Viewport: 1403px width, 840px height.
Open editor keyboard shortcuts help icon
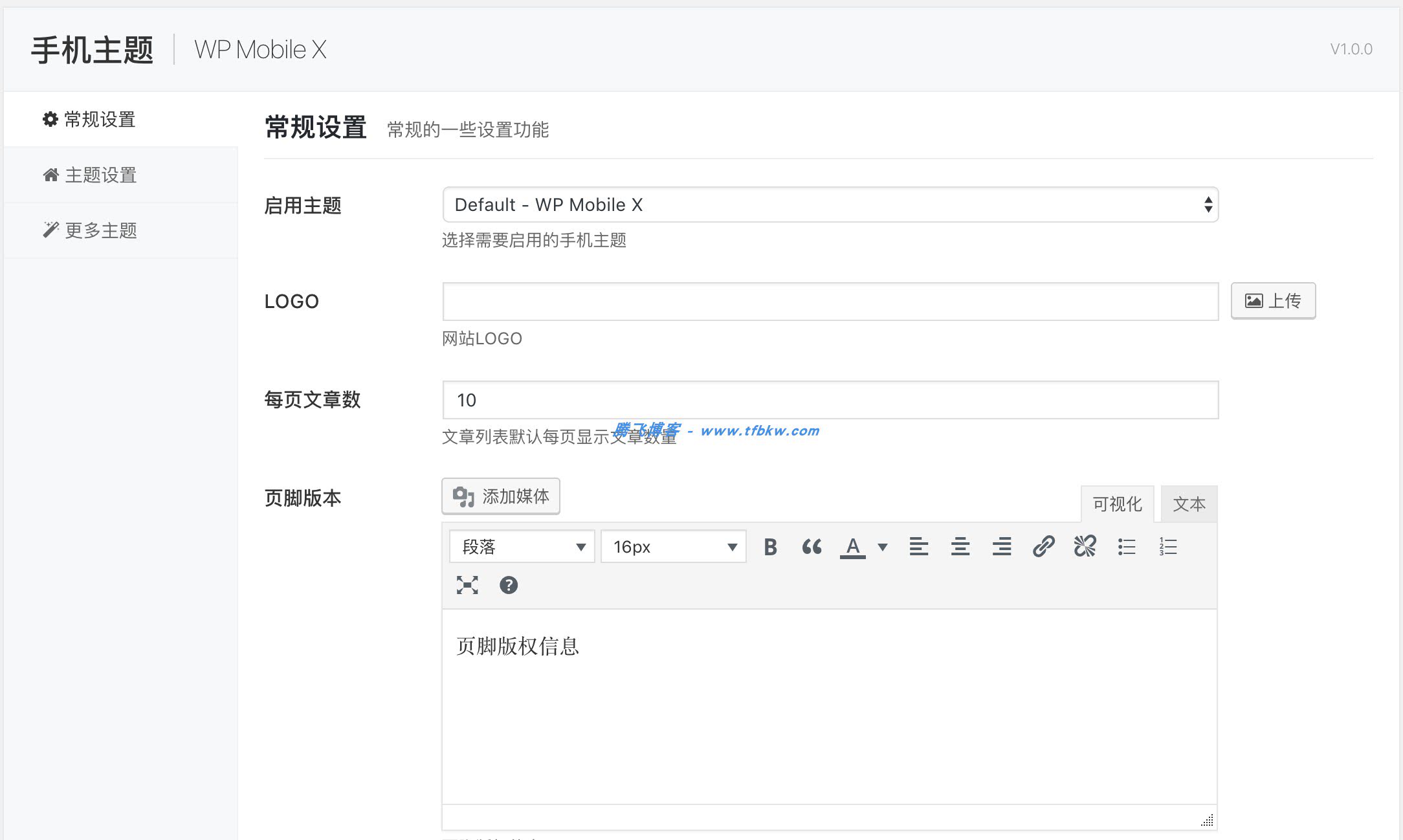click(509, 585)
